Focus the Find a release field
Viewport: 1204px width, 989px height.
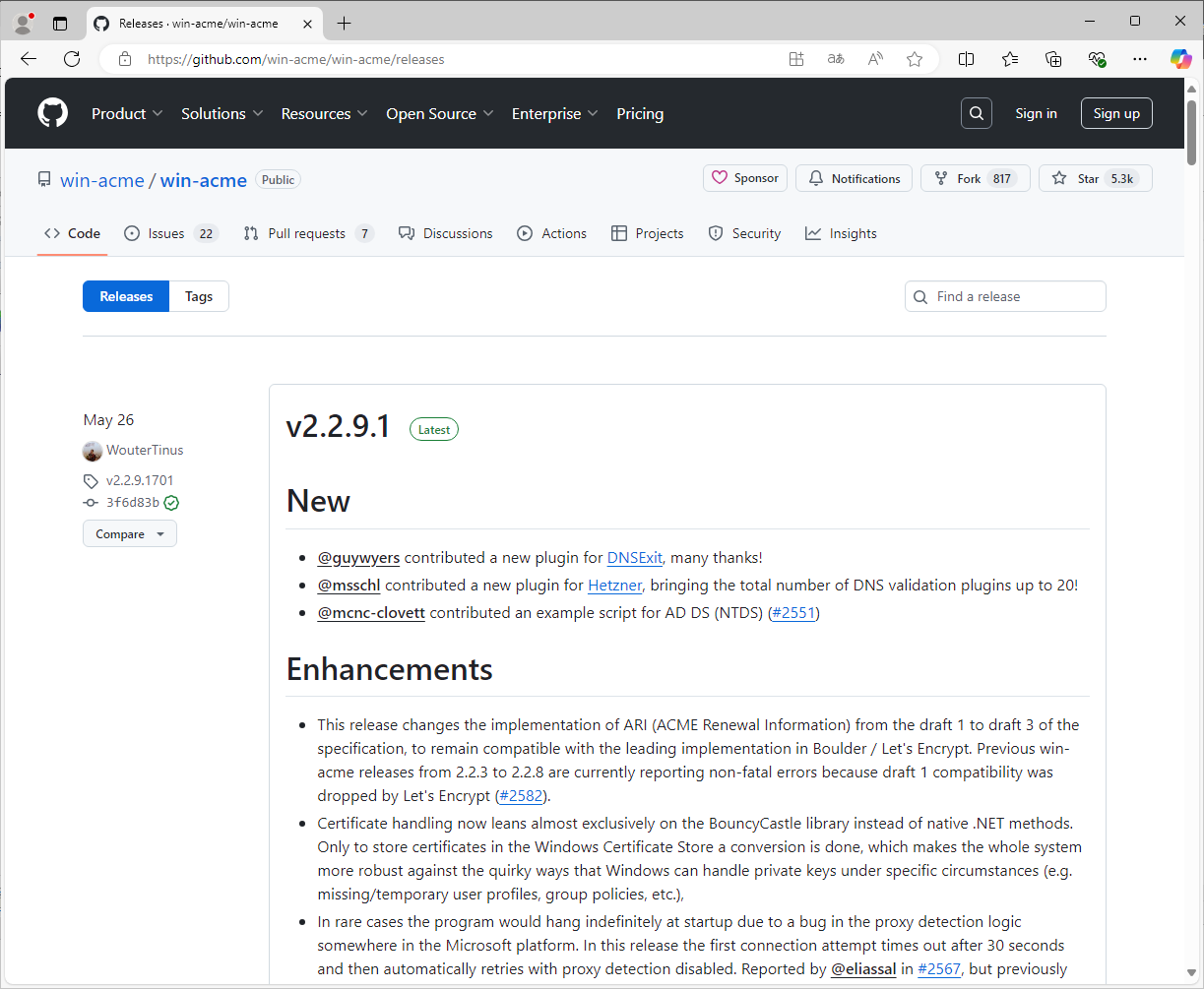point(1005,296)
